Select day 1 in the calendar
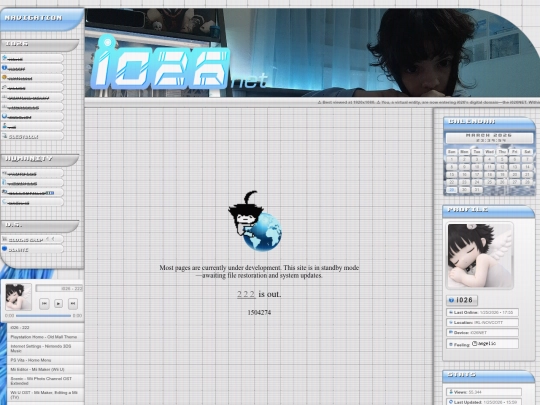This screenshot has width=540, height=405. 451,159
